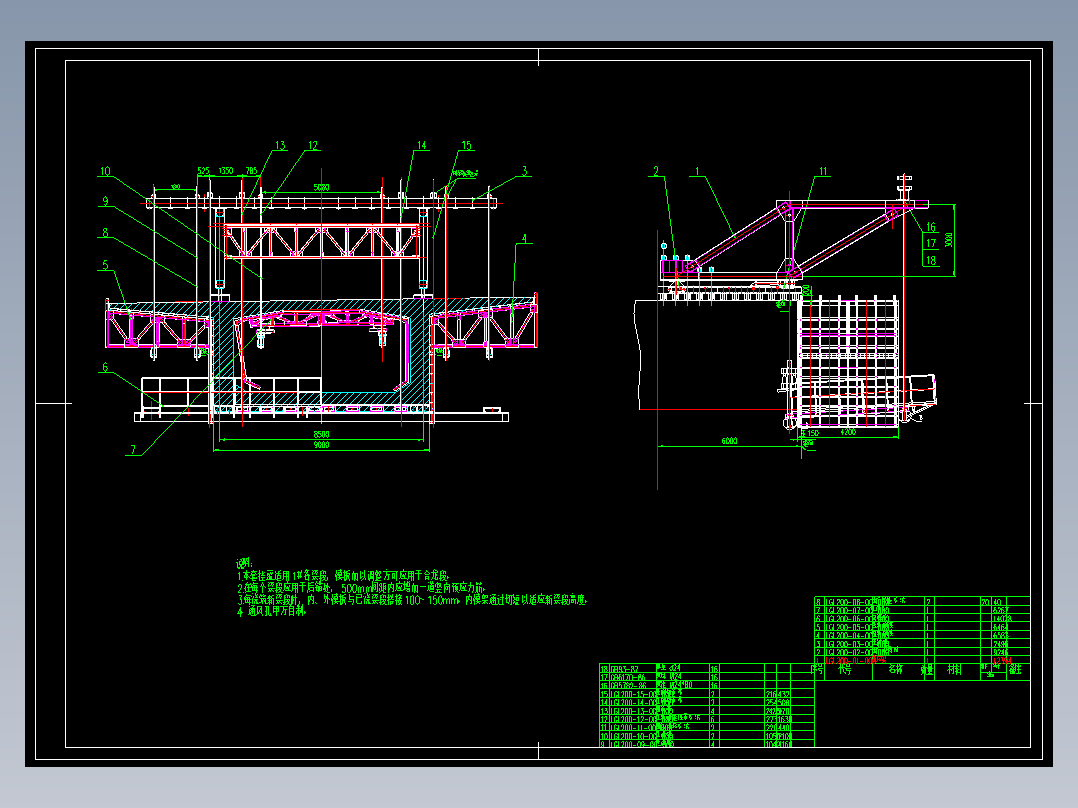This screenshot has height=808, width=1078.
Task: Click the fourth green note line starting with 4
Action: (x=272, y=611)
